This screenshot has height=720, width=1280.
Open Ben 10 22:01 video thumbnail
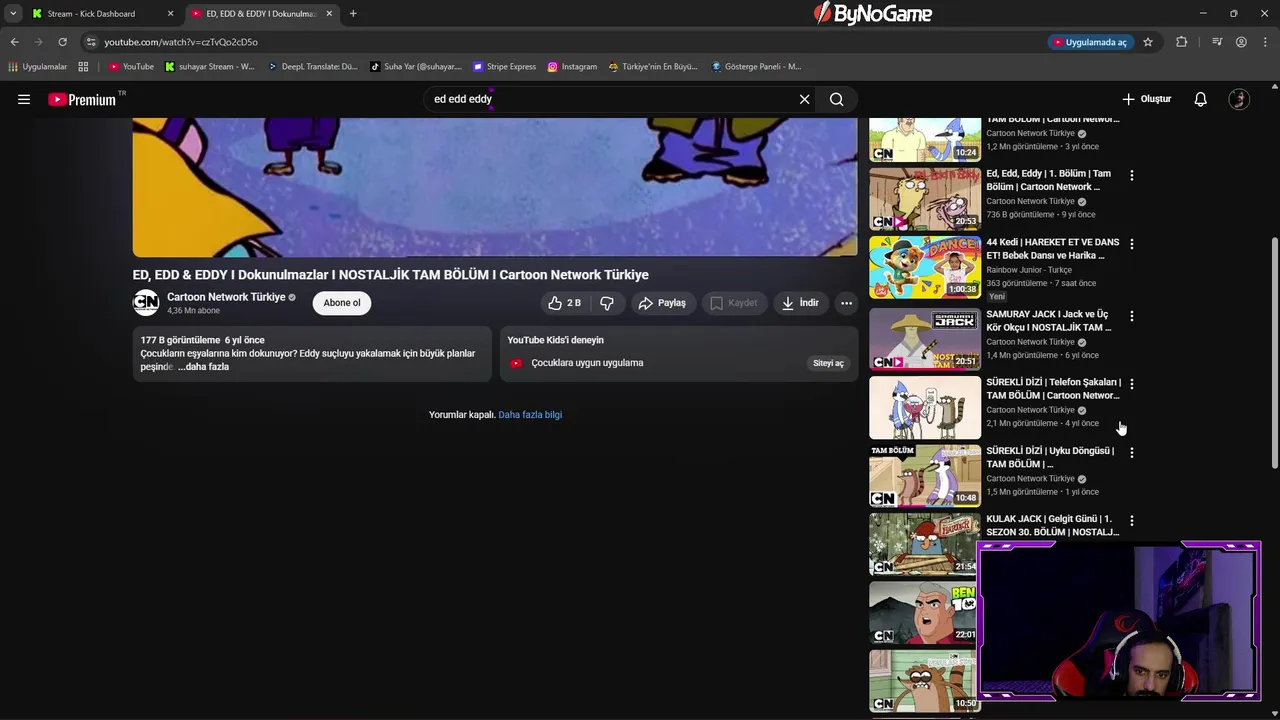point(924,613)
